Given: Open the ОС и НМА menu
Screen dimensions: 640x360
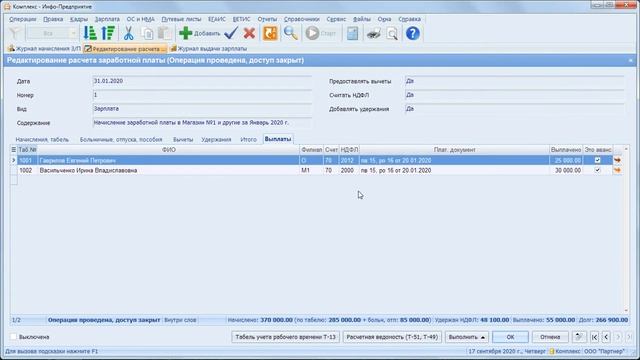Looking at the screenshot, I should coord(140,19).
